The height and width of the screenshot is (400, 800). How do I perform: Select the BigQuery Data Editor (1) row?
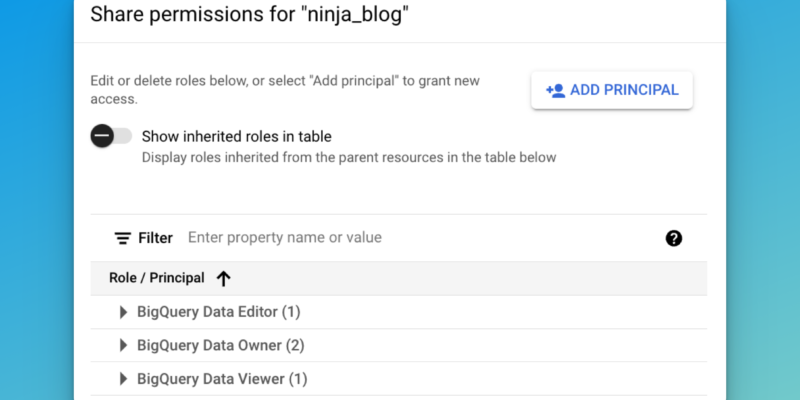click(399, 312)
